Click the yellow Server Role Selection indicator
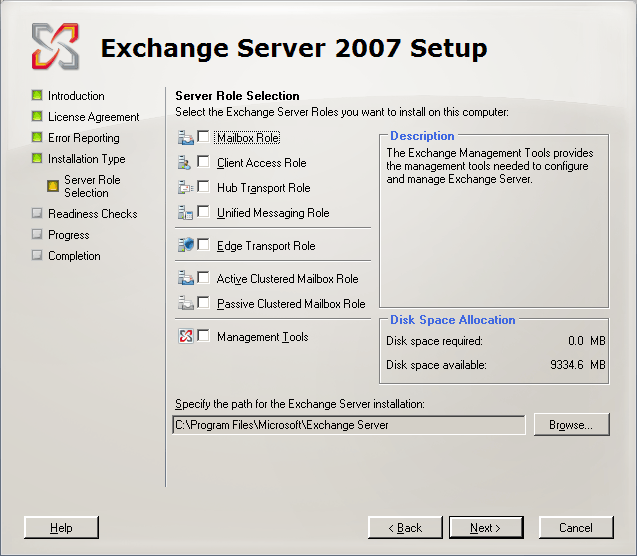Viewport: 637px width, 556px height. [x=53, y=186]
